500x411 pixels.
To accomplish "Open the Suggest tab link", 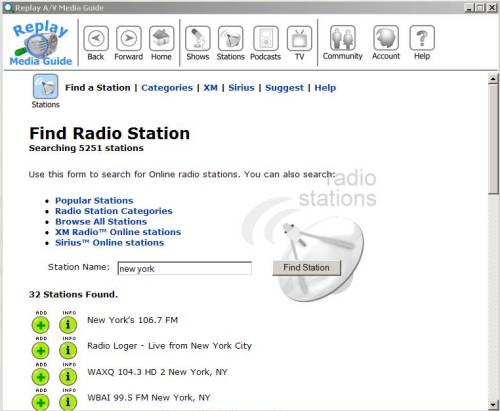I will point(284,88).
